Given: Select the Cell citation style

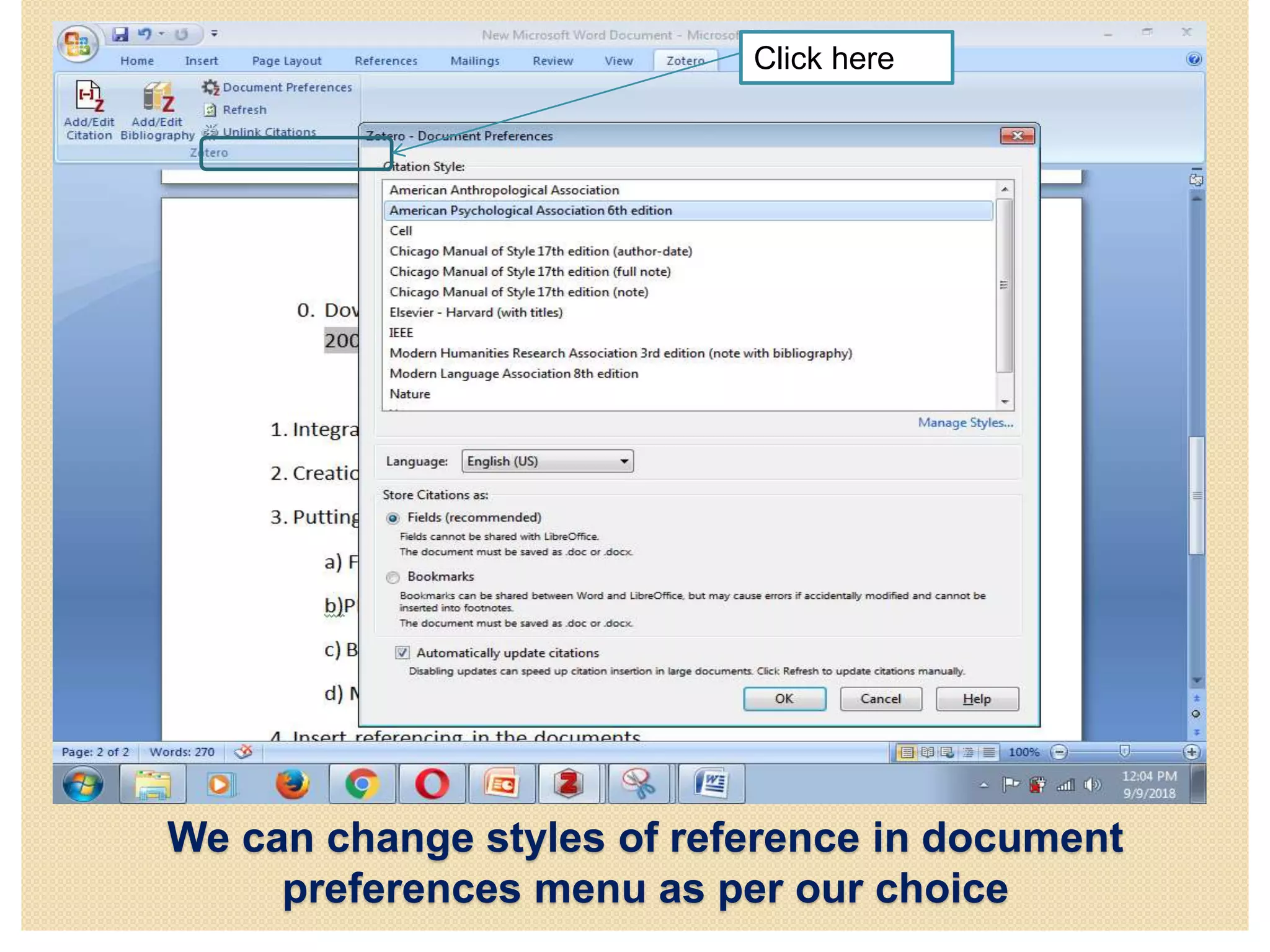Looking at the screenshot, I should click(x=688, y=231).
